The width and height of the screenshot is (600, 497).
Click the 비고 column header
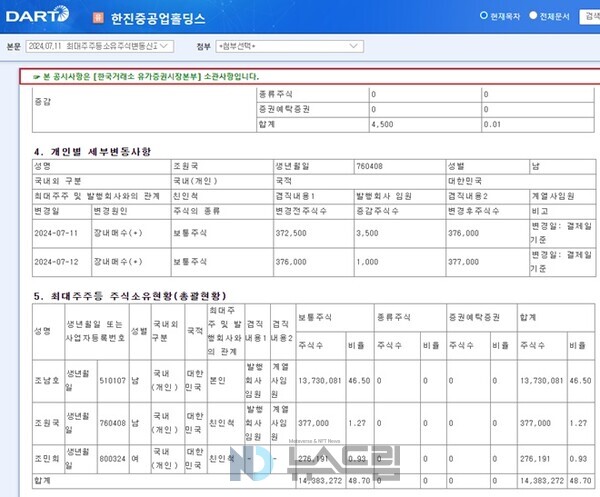click(540, 211)
